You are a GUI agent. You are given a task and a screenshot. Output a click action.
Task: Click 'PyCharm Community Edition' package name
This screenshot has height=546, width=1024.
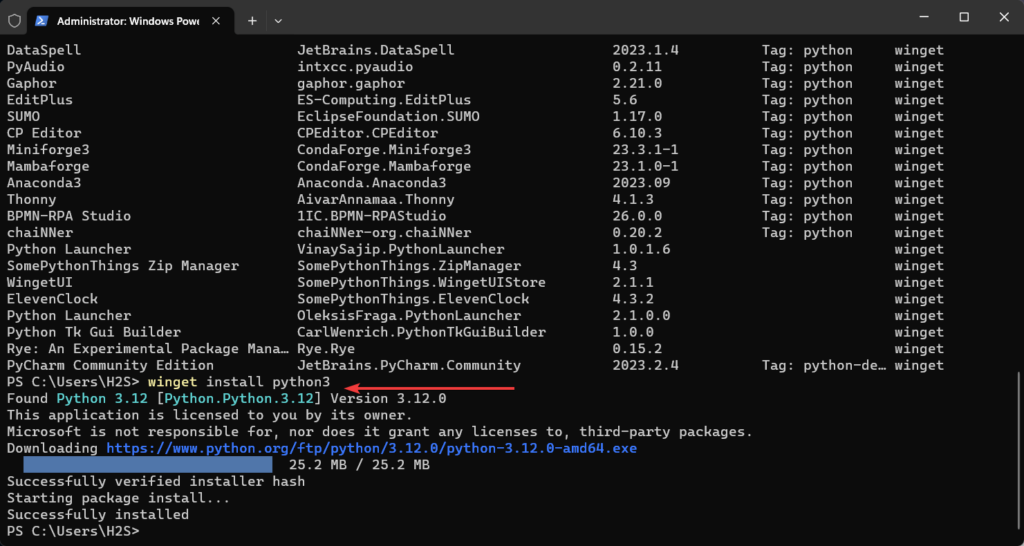[x=110, y=366]
